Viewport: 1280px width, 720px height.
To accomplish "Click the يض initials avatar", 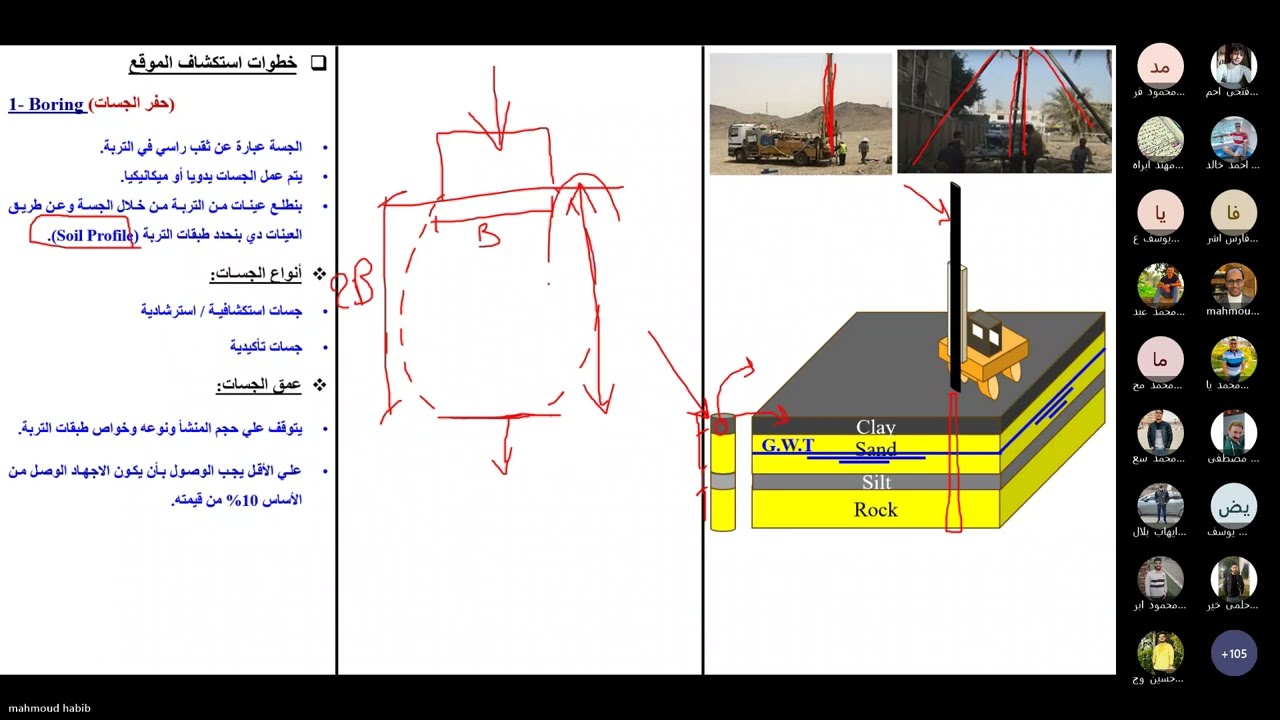I will (x=1234, y=506).
